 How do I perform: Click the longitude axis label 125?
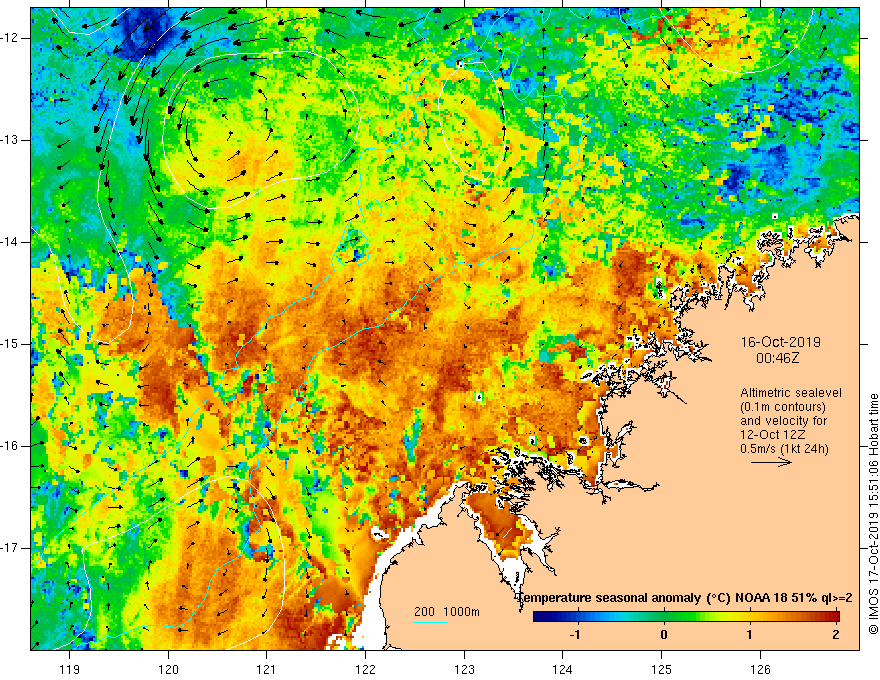click(662, 670)
